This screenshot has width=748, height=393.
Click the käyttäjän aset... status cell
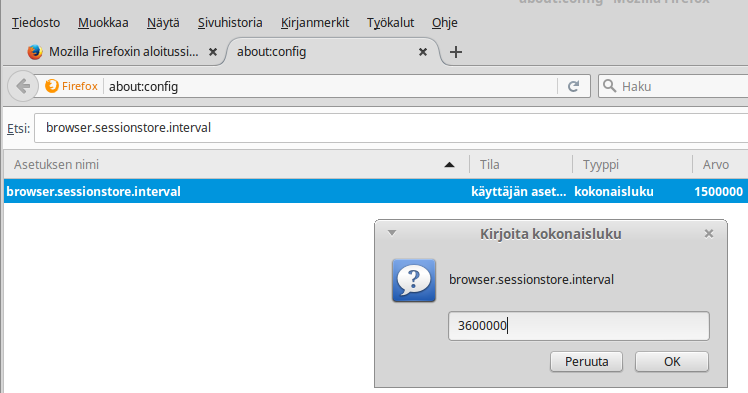(x=519, y=192)
